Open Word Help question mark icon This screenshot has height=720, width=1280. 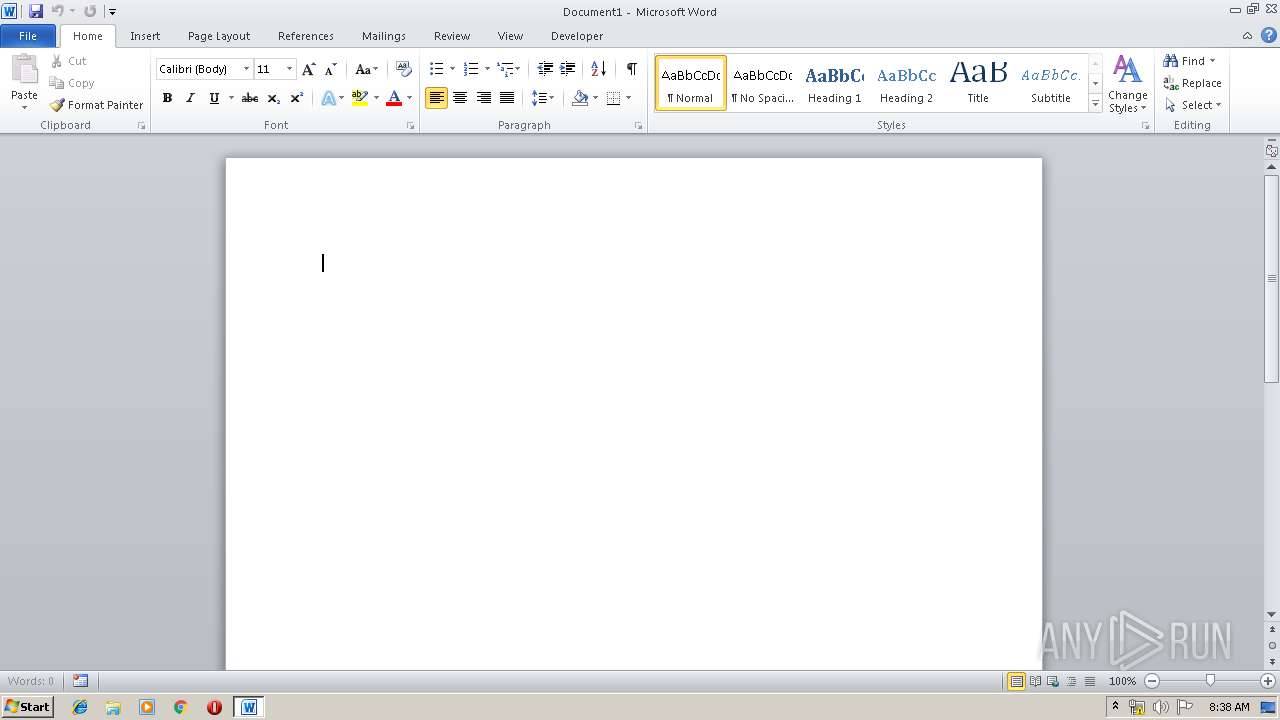(1268, 36)
